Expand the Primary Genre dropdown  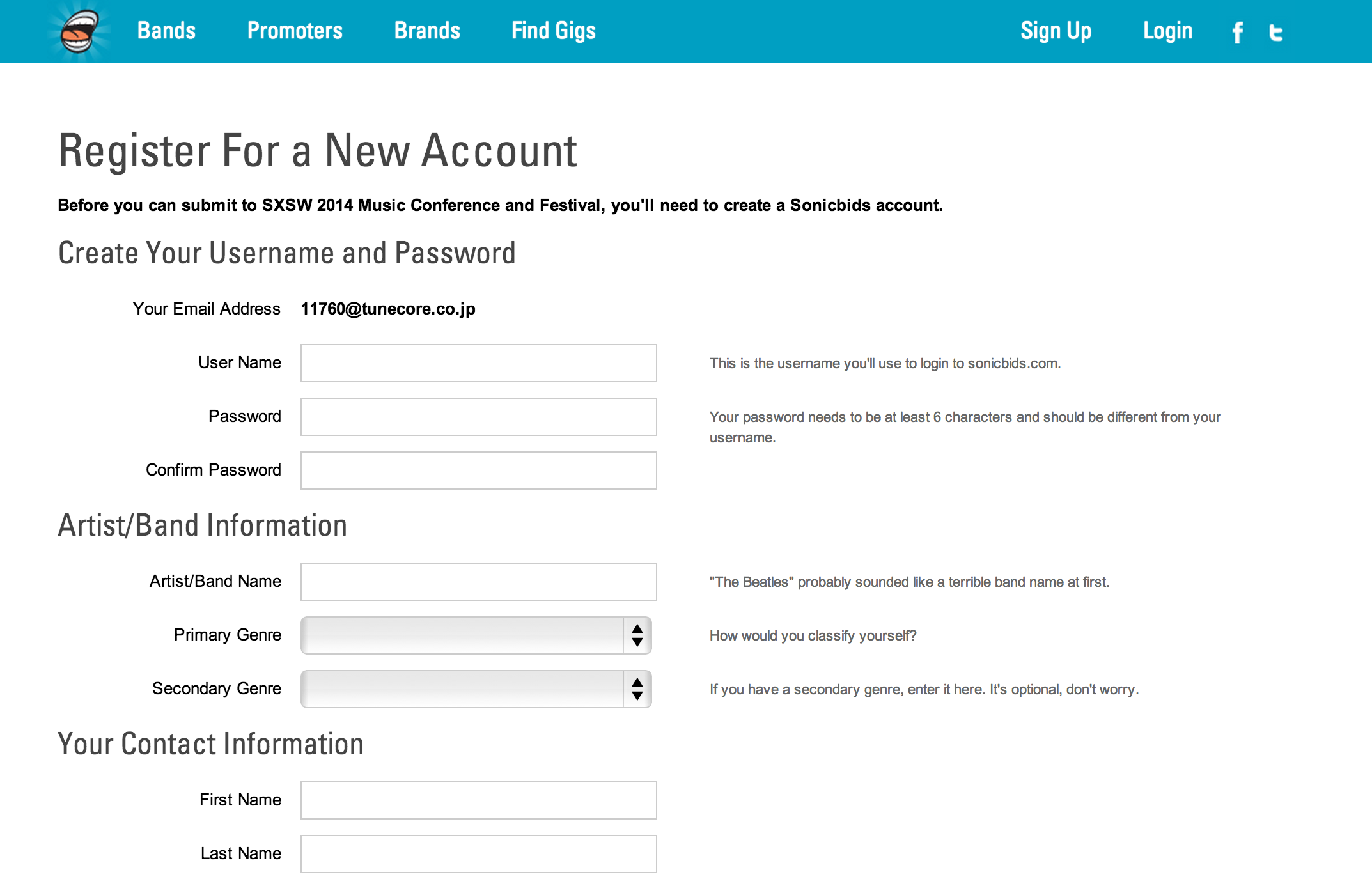click(x=462, y=635)
